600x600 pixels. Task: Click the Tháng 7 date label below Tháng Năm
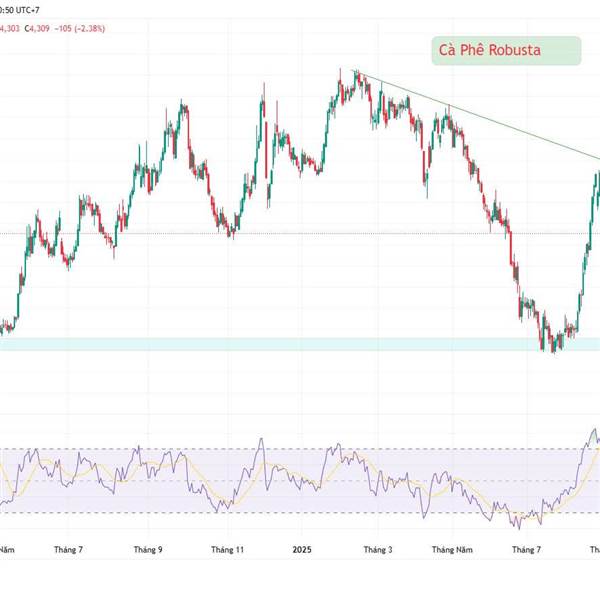coord(68,549)
